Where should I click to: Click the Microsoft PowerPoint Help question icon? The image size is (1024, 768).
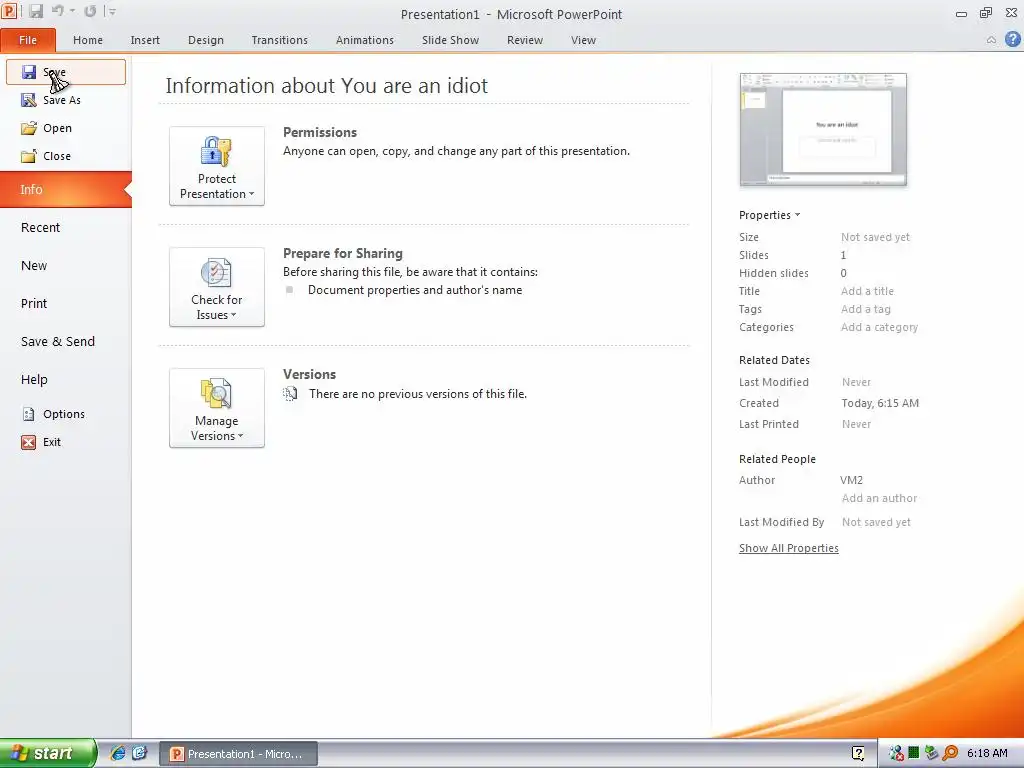click(x=1013, y=39)
